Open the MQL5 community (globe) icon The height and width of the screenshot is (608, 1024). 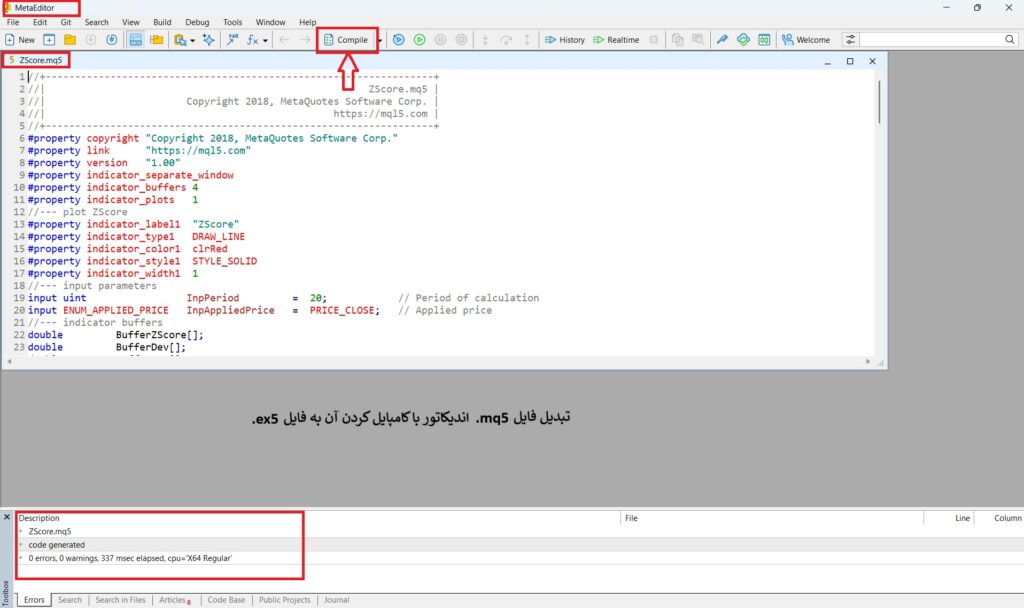tap(743, 40)
